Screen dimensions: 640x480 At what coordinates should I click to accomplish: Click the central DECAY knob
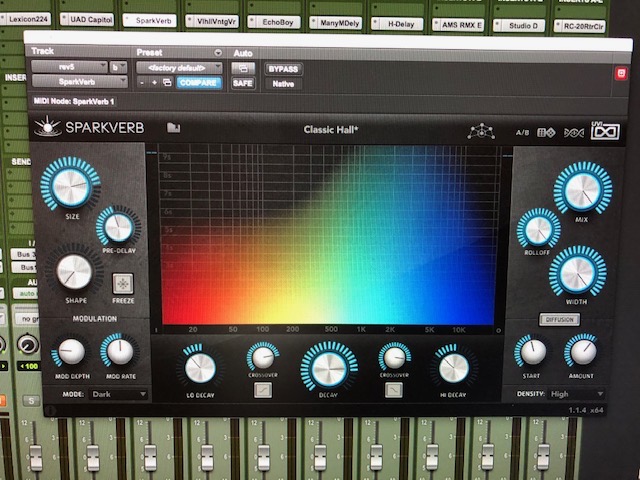pos(329,367)
